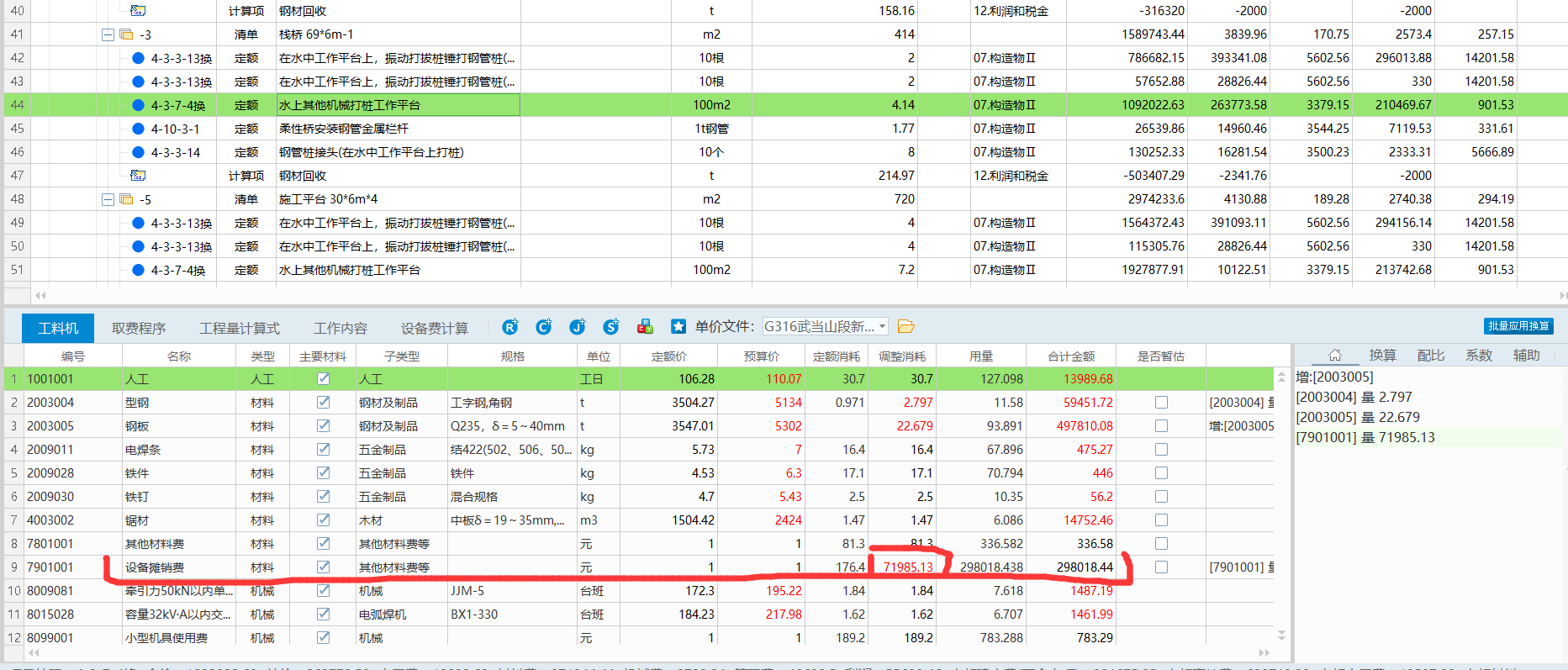The height and width of the screenshot is (670, 1568).
Task: Click the 298018.44 total amount cell
Action: pyautogui.click(x=1071, y=567)
